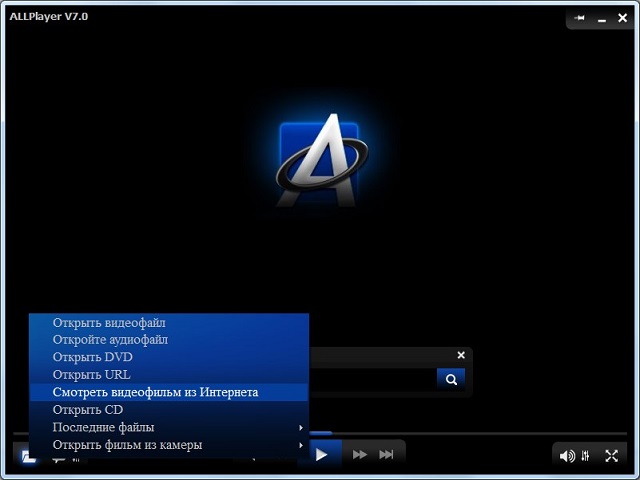
Task: Click the fast-forward button
Action: click(360, 454)
